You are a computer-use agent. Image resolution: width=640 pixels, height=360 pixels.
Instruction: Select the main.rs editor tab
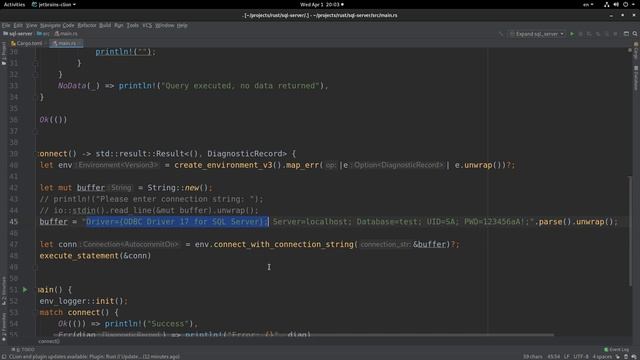pyautogui.click(x=66, y=43)
